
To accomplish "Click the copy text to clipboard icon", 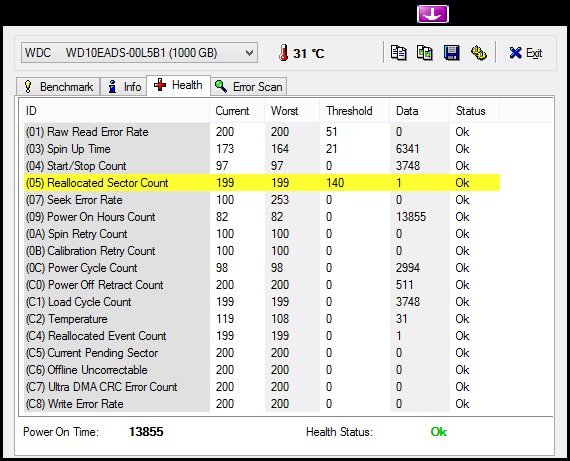I will pyautogui.click(x=398, y=53).
